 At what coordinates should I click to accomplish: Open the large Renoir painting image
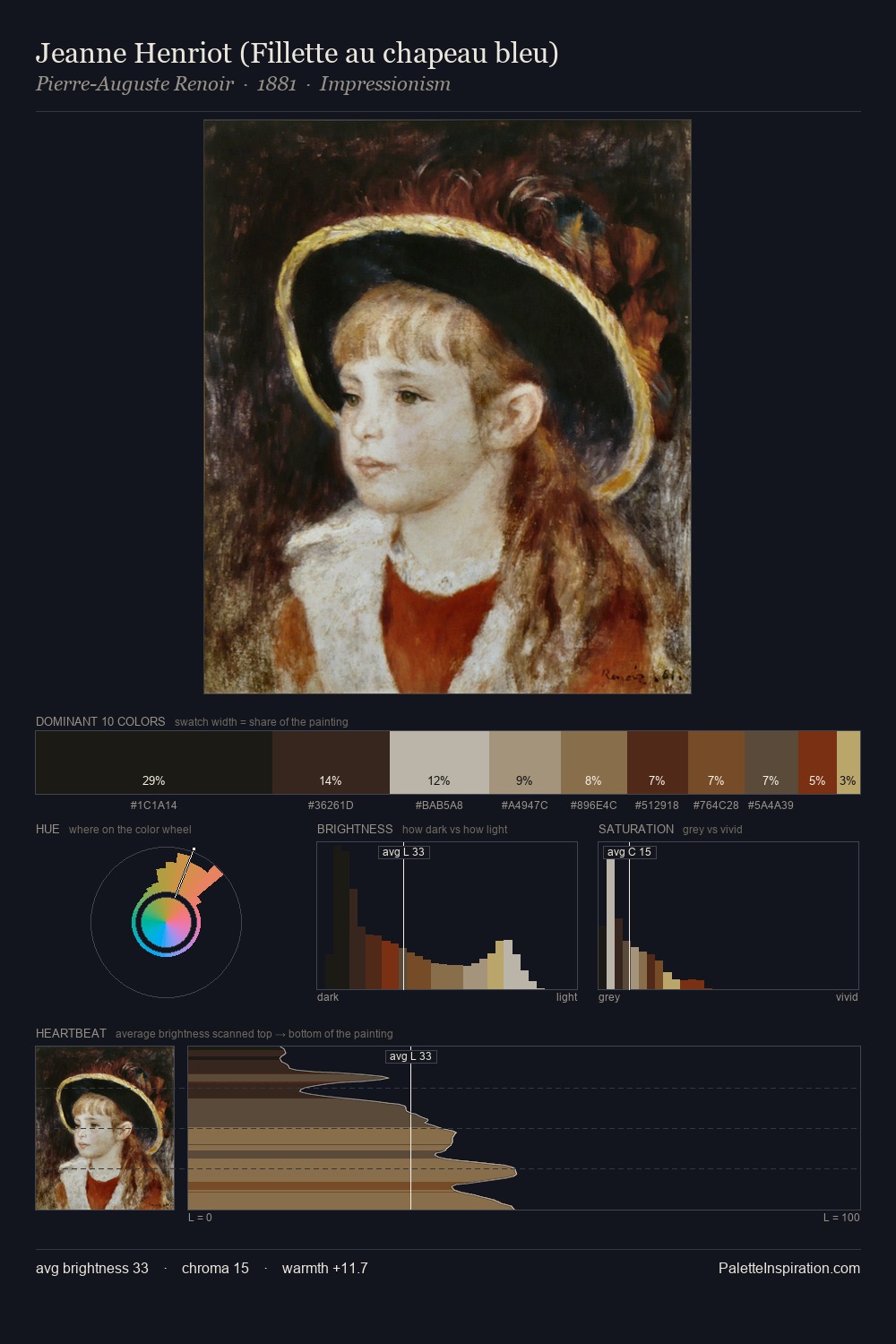coord(447,407)
